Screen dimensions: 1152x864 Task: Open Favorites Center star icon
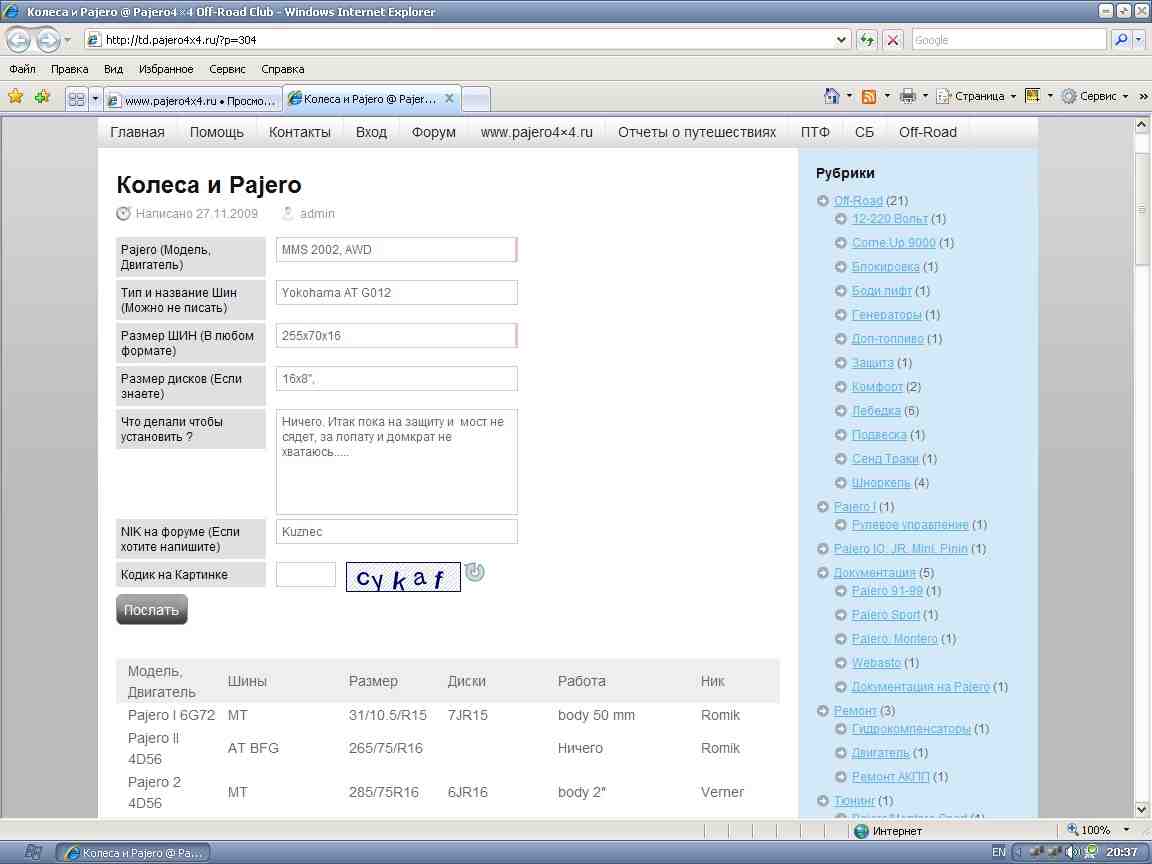pos(15,97)
